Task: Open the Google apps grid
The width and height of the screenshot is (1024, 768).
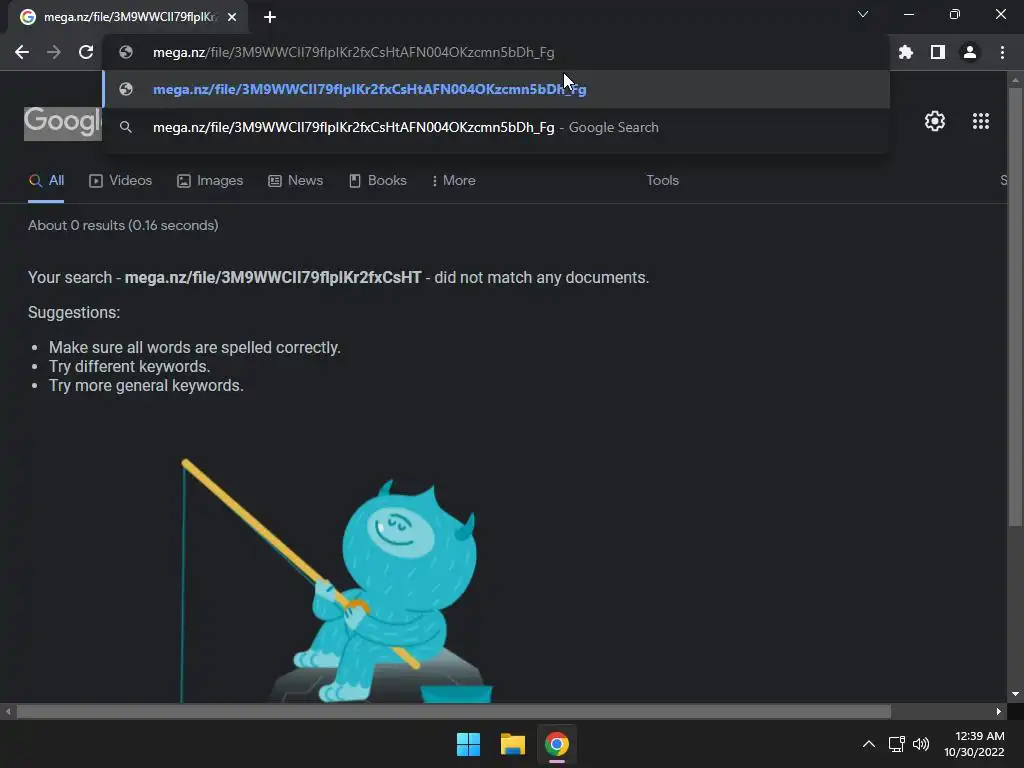Action: pos(980,121)
